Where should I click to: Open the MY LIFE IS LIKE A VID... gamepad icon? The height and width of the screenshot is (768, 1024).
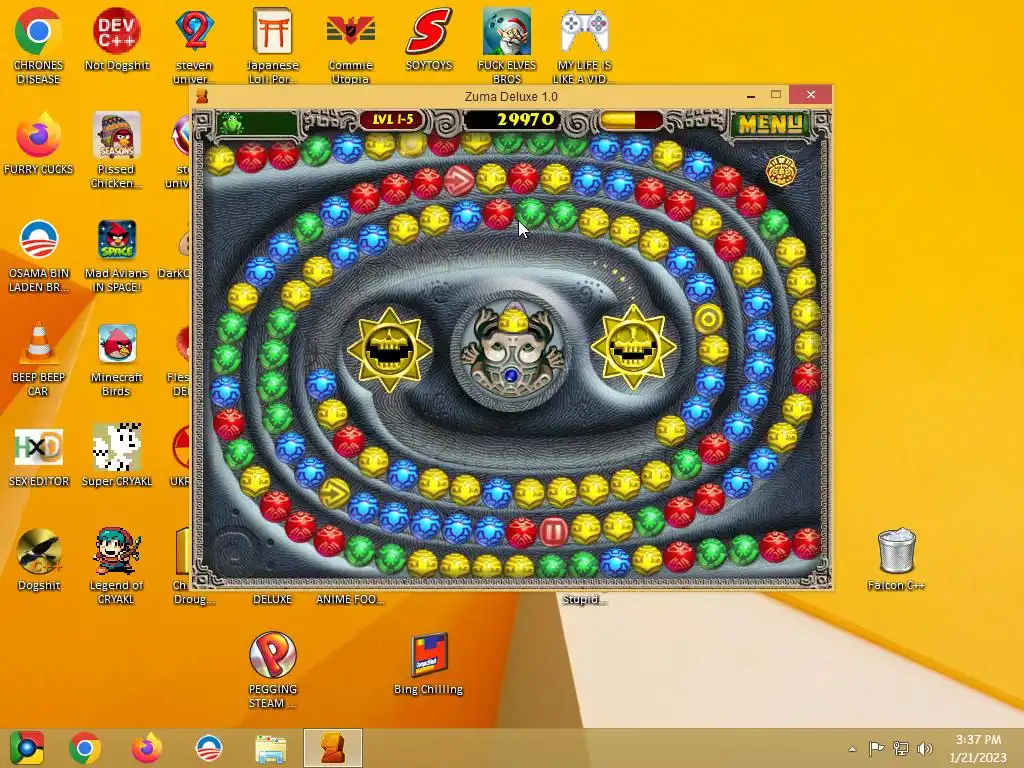[584, 46]
